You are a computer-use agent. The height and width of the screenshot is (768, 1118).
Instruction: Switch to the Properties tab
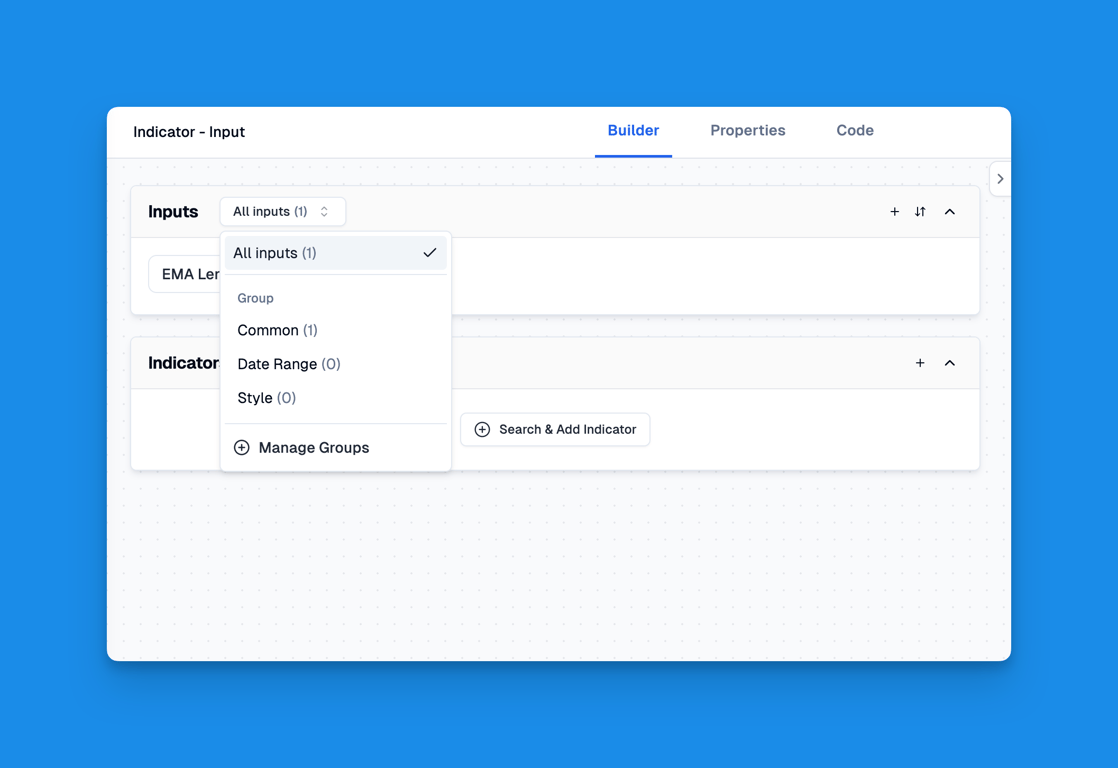pos(747,131)
